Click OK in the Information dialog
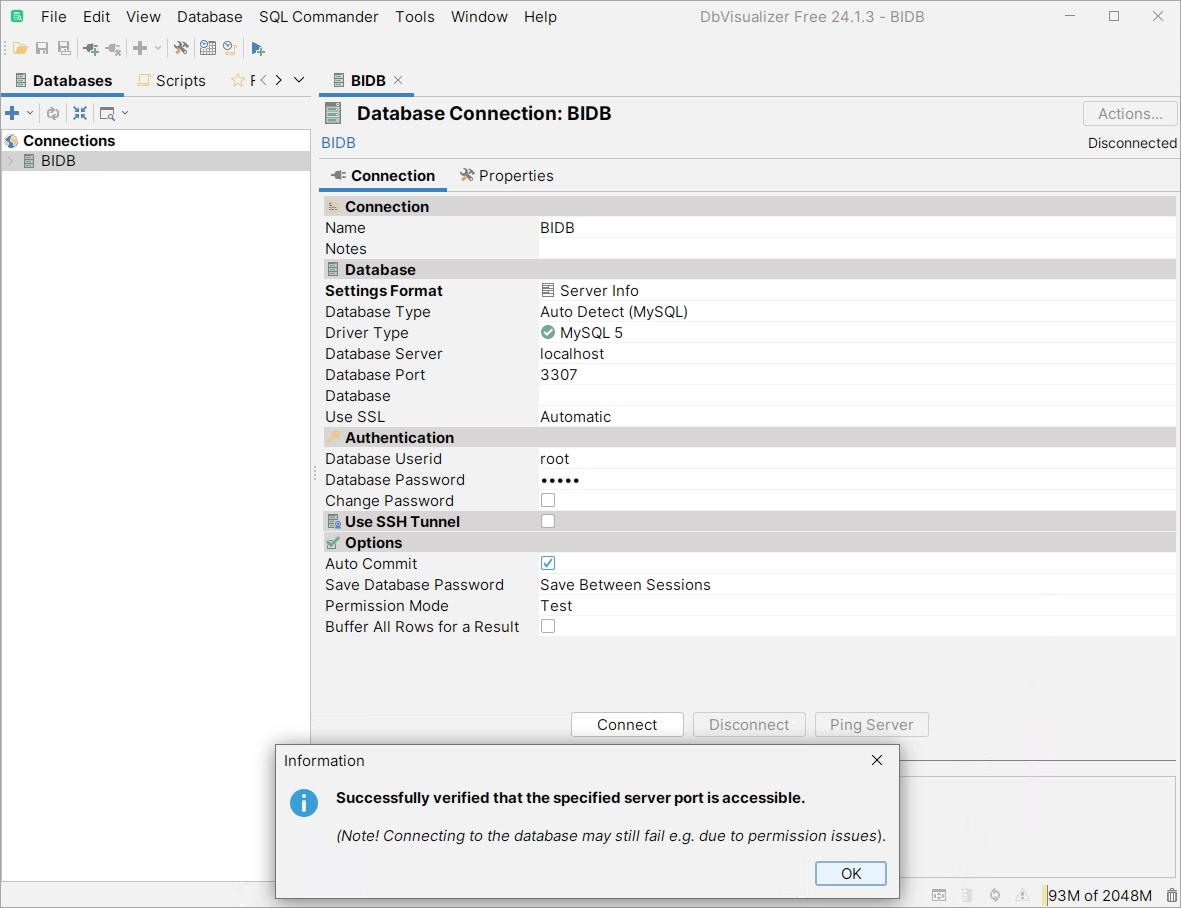 point(850,873)
